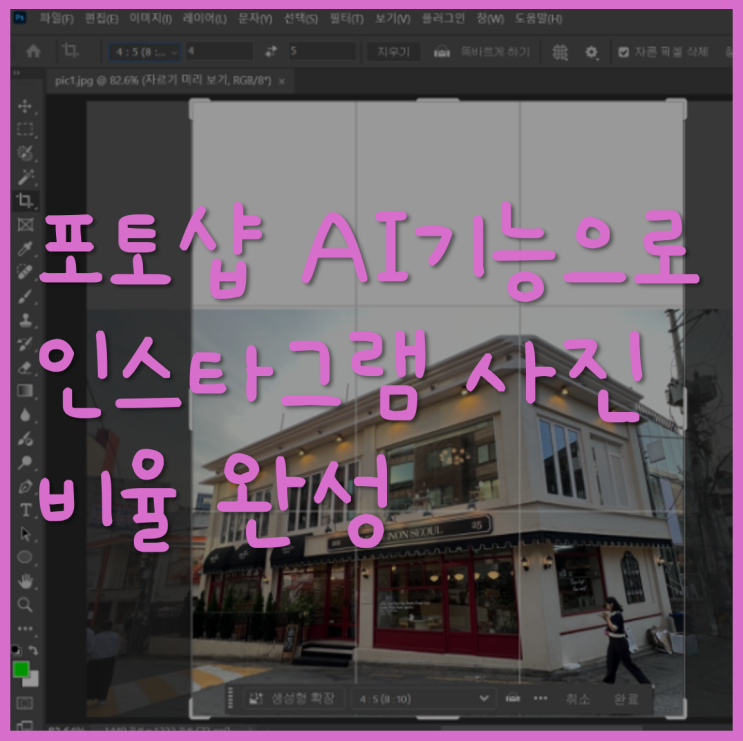Open the 창(W) menu
The width and height of the screenshot is (743, 741).
point(490,19)
